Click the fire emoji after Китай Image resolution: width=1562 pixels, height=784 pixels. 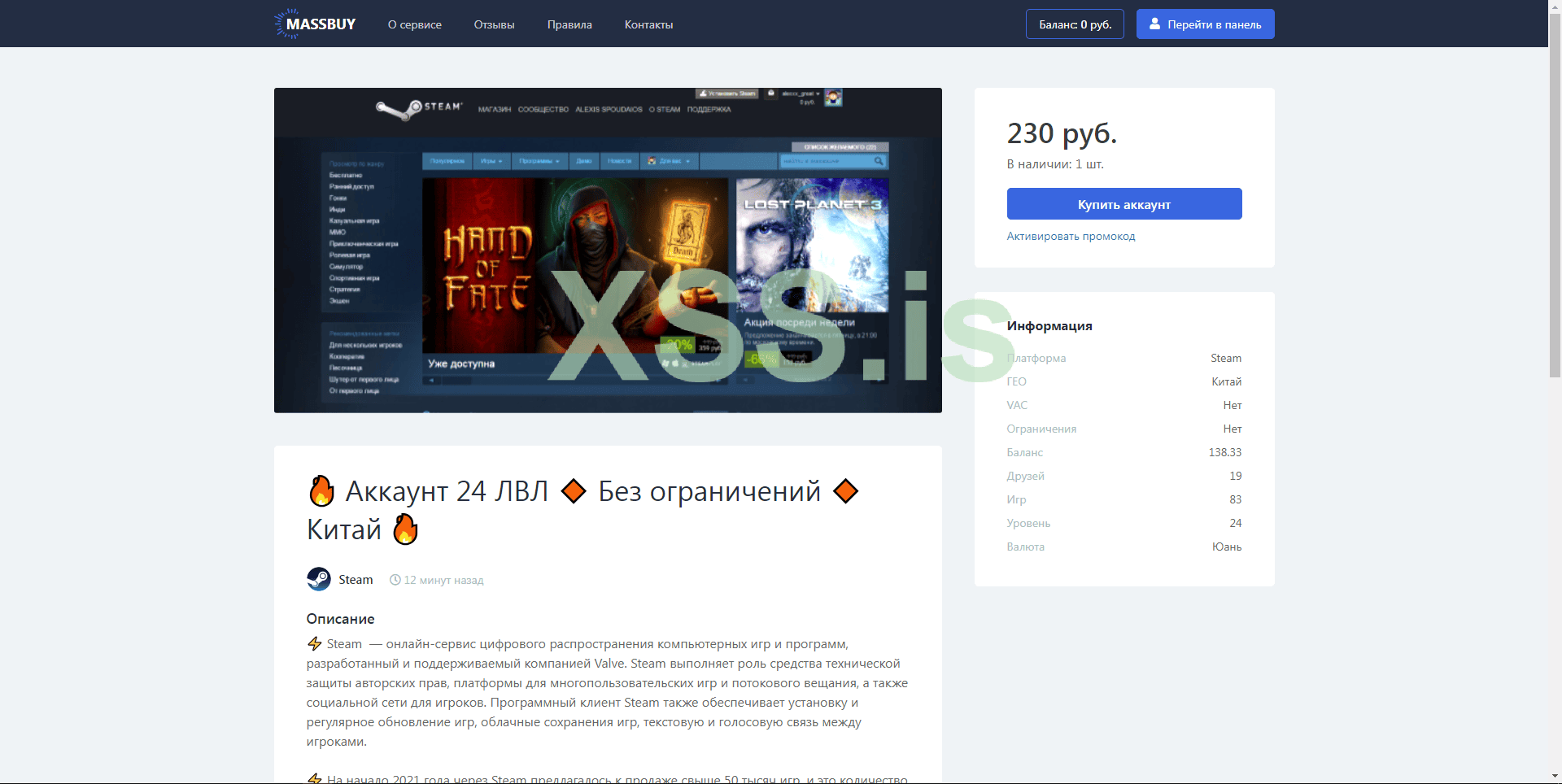pos(405,529)
